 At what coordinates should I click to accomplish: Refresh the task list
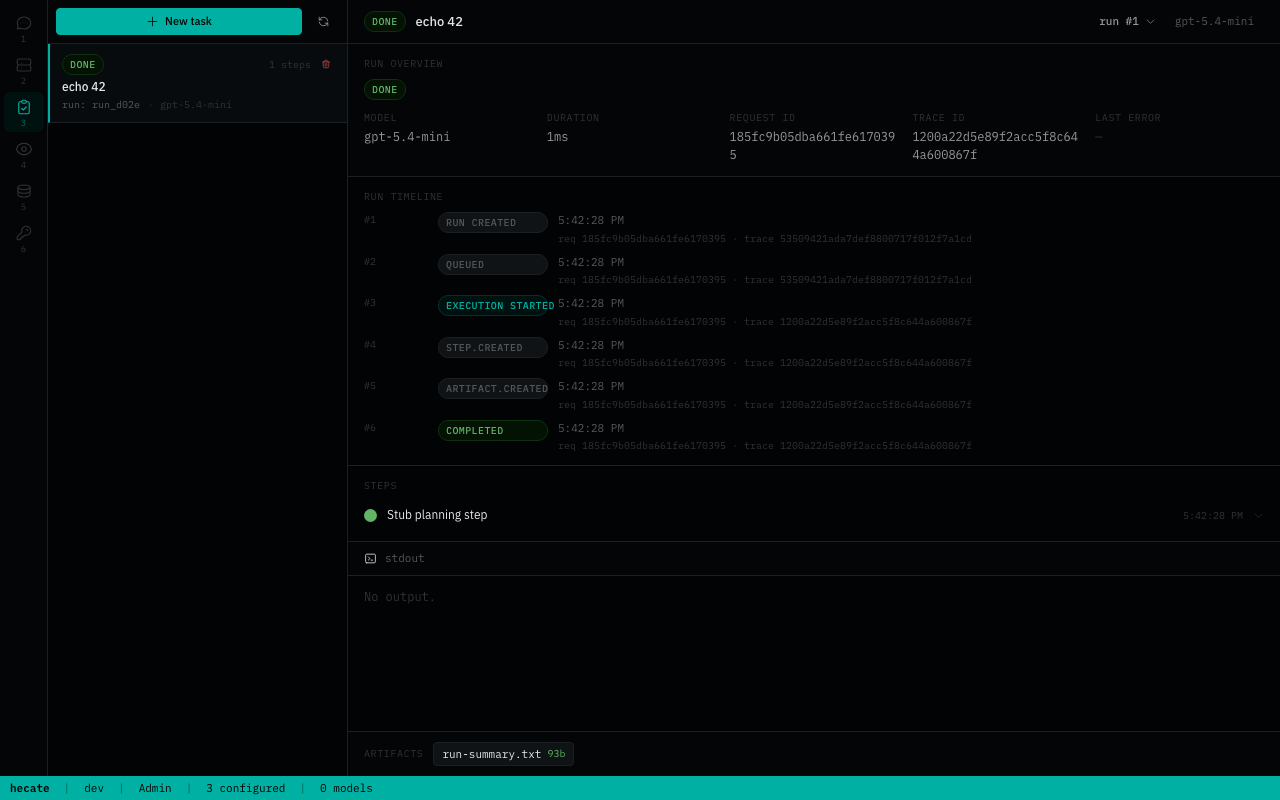[x=323, y=21]
